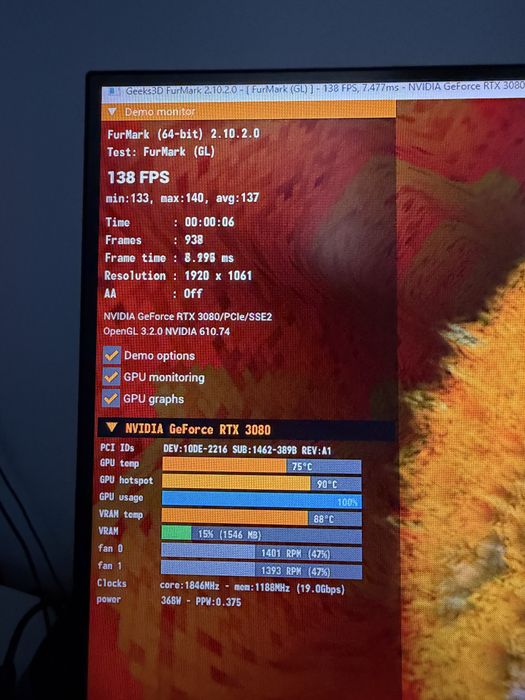Click the Demo monitor header label
Screen dimensions: 525x700
point(160,112)
